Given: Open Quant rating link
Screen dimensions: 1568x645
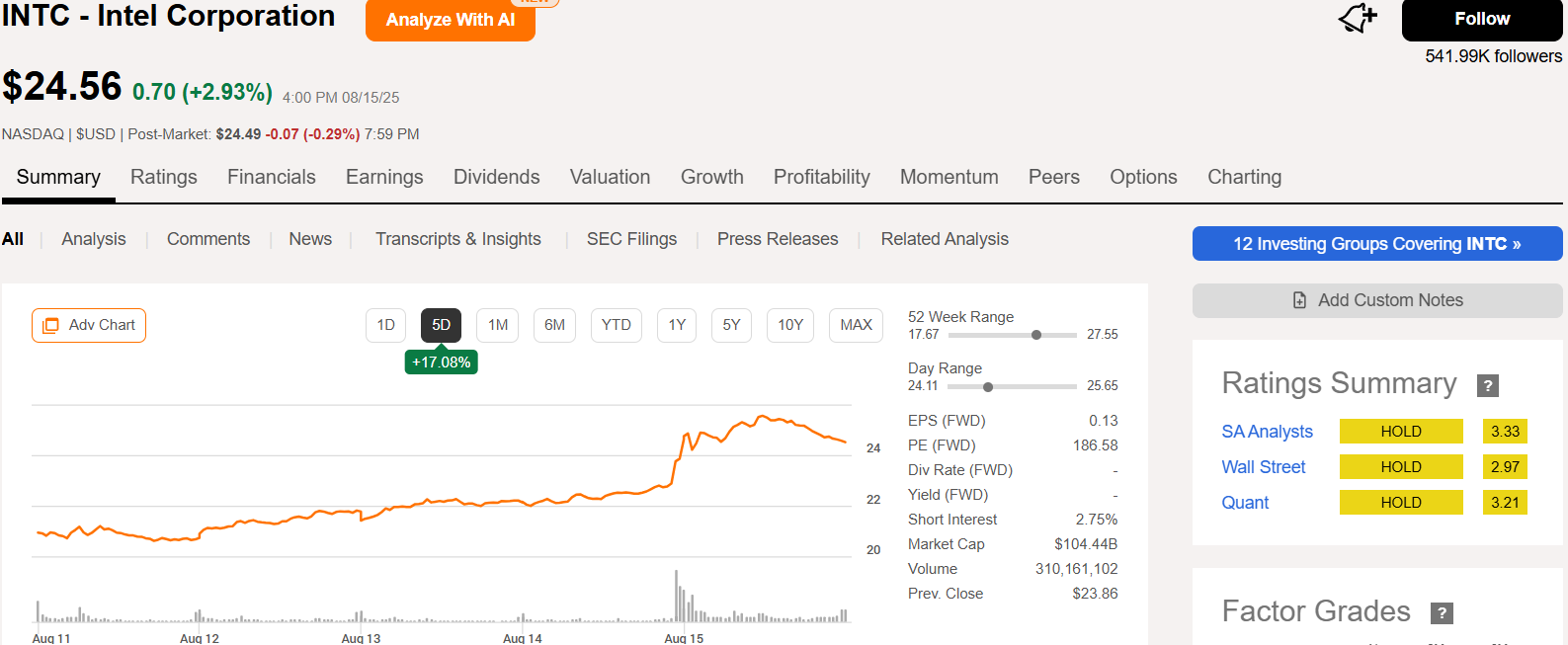Looking at the screenshot, I should tap(1245, 503).
